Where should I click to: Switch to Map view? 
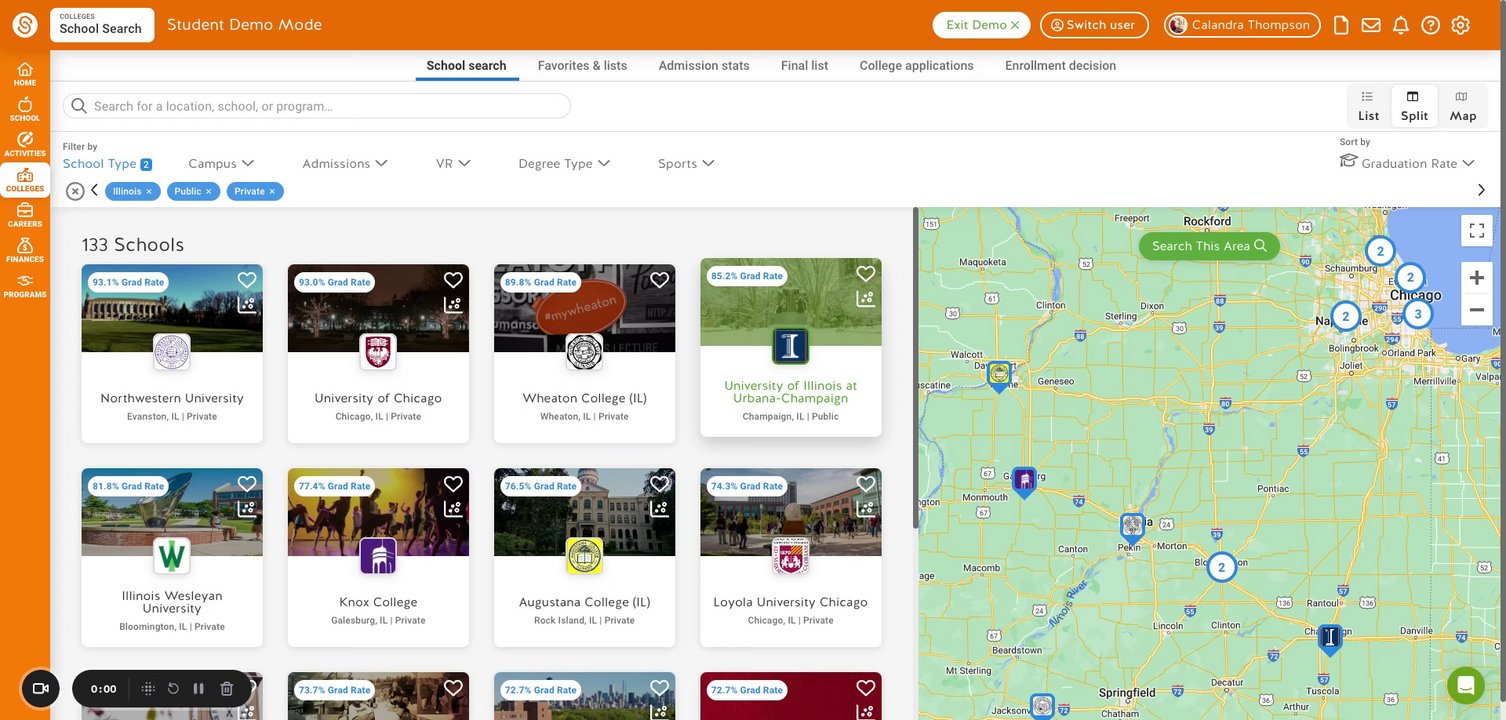click(x=1463, y=106)
